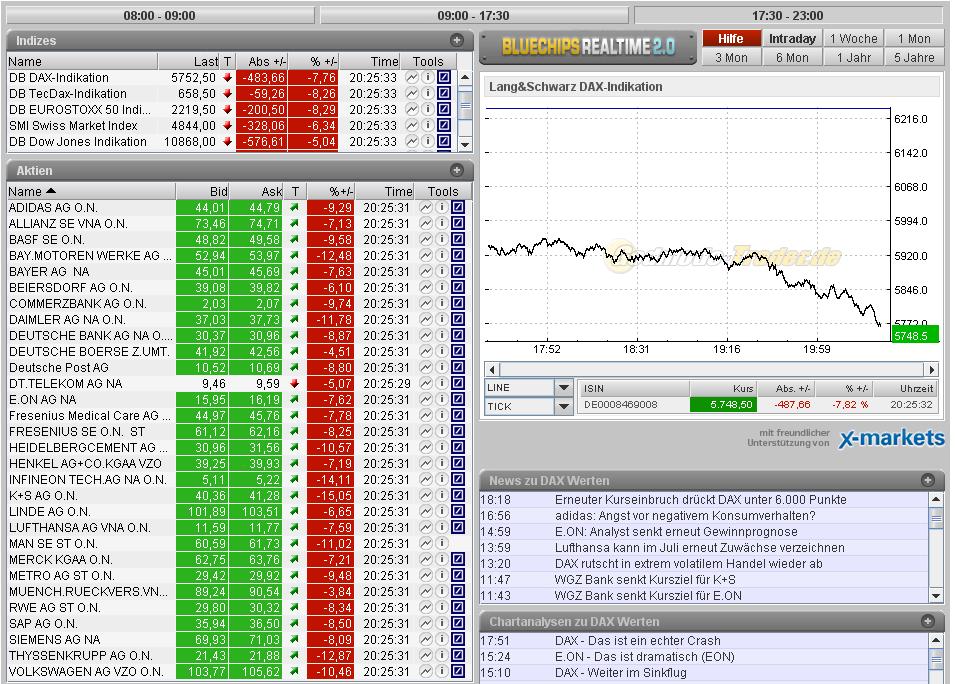Select the 17:30 - 23:00 session tab
Image resolution: width=955 pixels, height=684 pixels.
tap(790, 15)
